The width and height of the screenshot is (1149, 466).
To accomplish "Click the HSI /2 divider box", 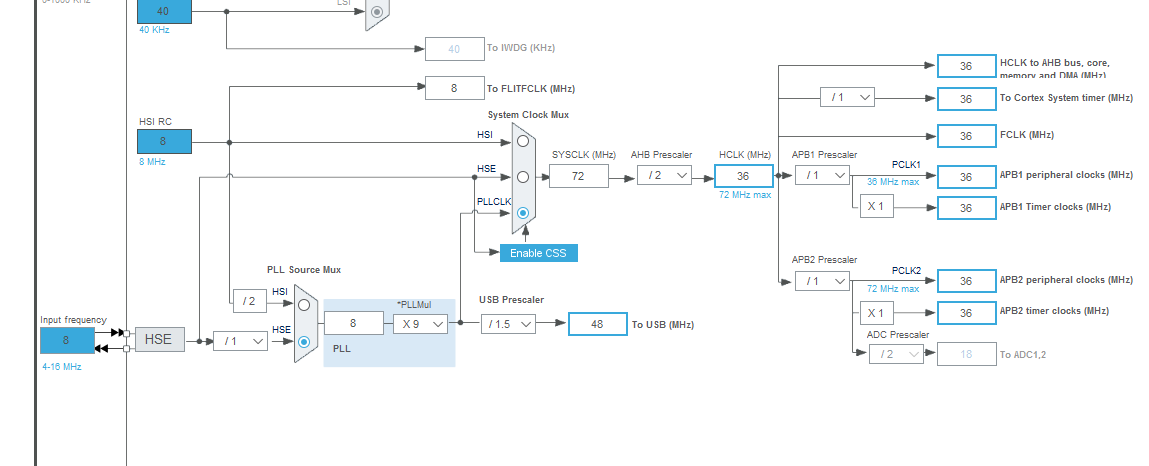I will point(249,300).
